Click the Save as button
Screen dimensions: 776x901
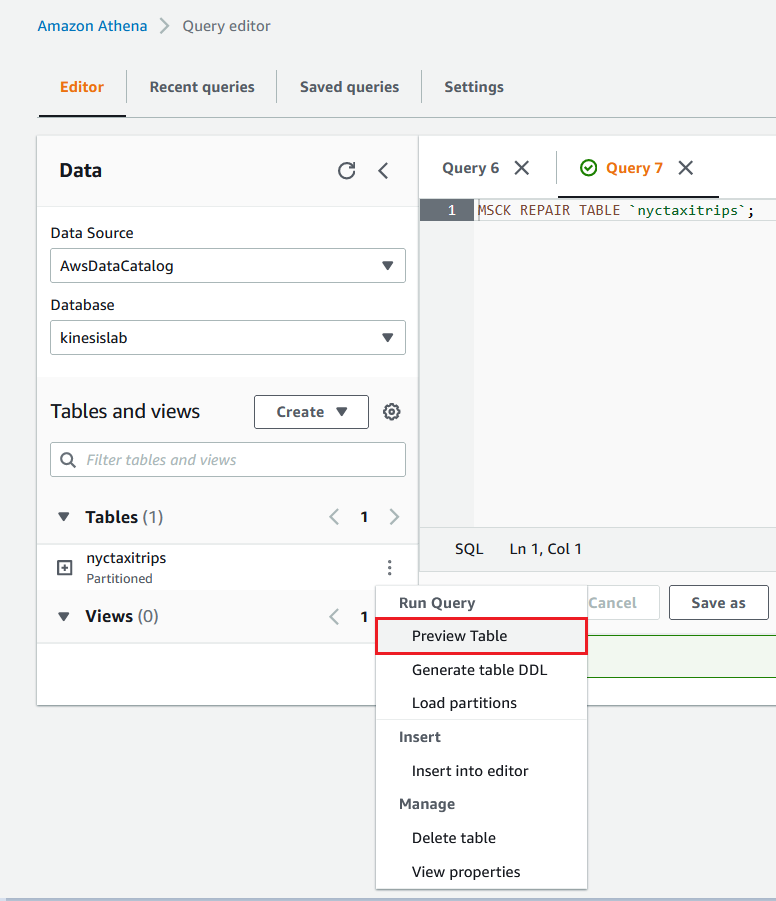[x=718, y=603]
